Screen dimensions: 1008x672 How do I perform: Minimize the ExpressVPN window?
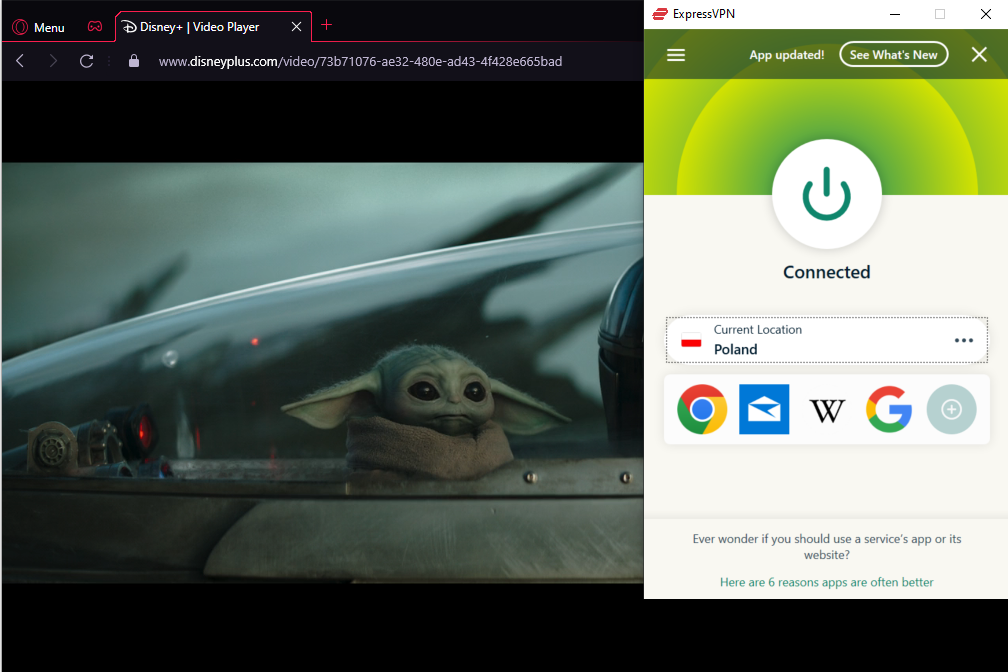[x=894, y=14]
